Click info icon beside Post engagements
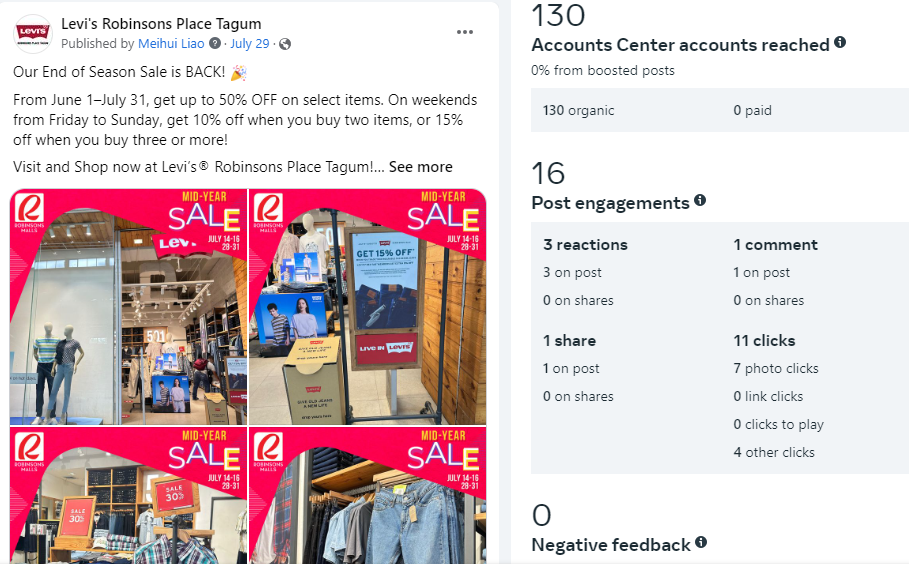The height and width of the screenshot is (564, 909). [x=700, y=201]
